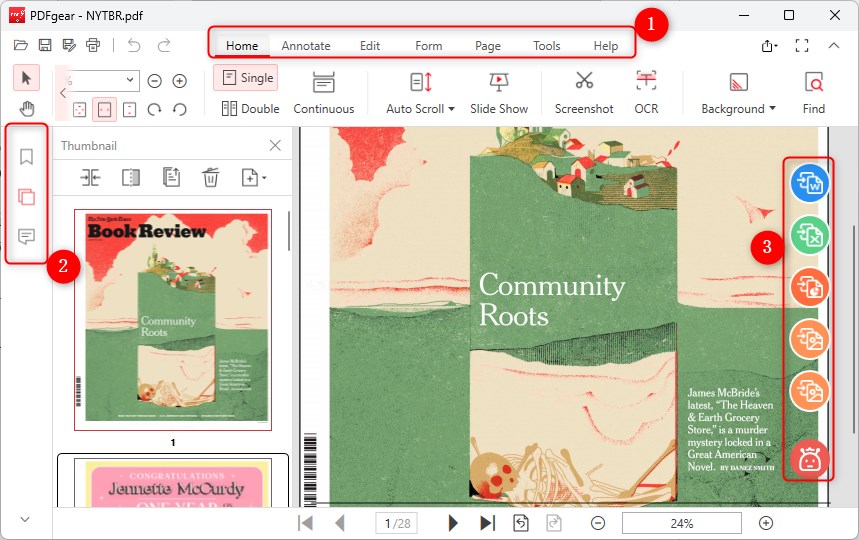Rotate page clockwise

coord(154,110)
